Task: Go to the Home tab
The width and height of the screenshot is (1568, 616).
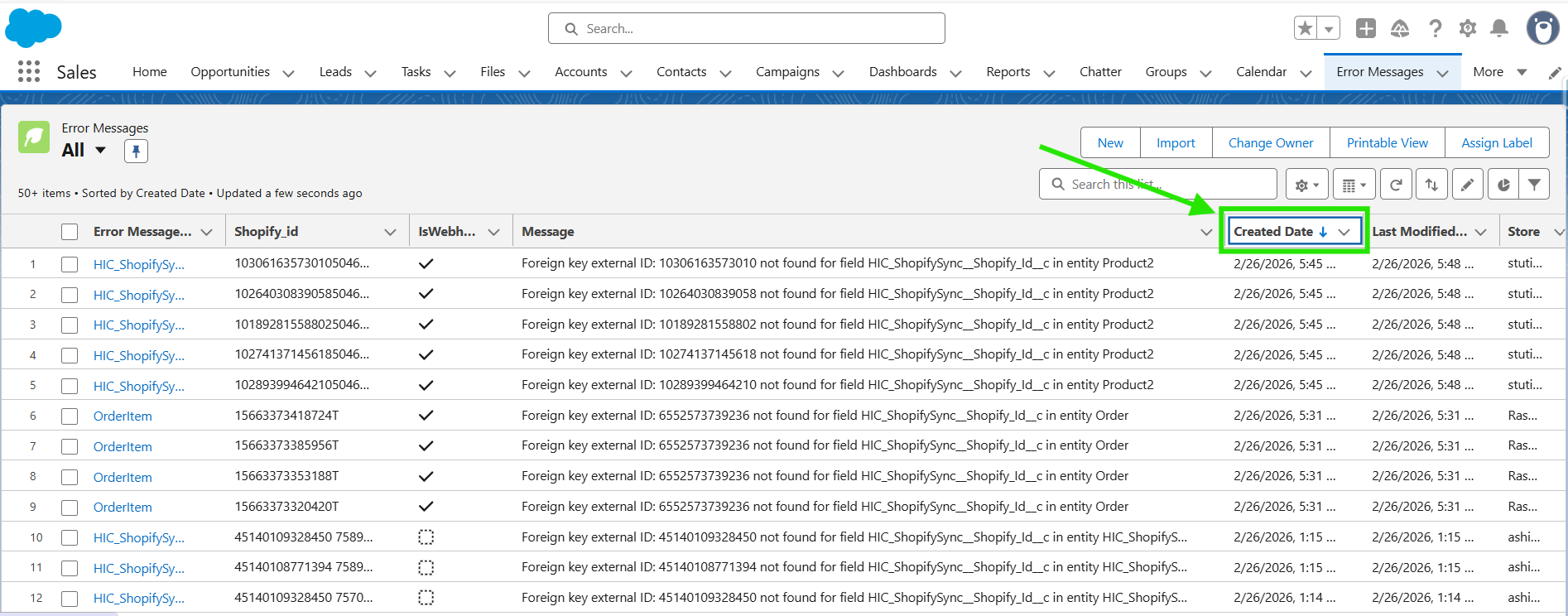Action: [150, 72]
